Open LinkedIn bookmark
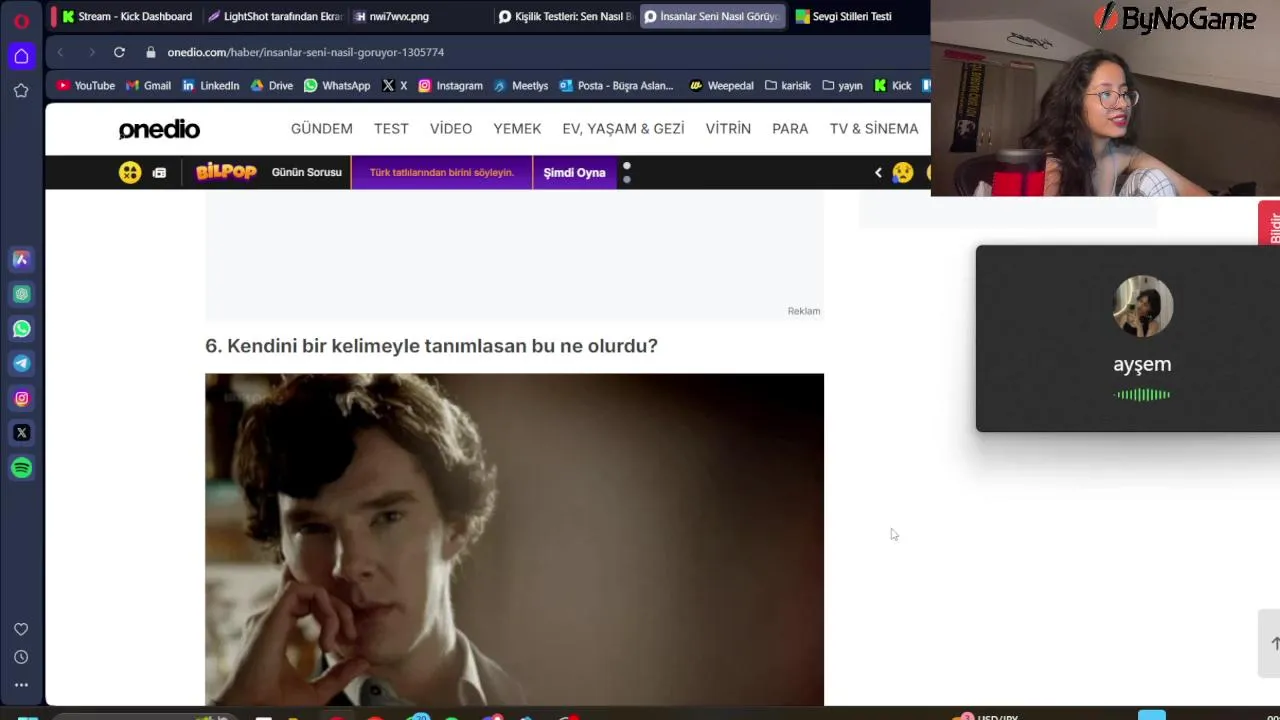Viewport: 1280px width, 720px height. [211, 86]
